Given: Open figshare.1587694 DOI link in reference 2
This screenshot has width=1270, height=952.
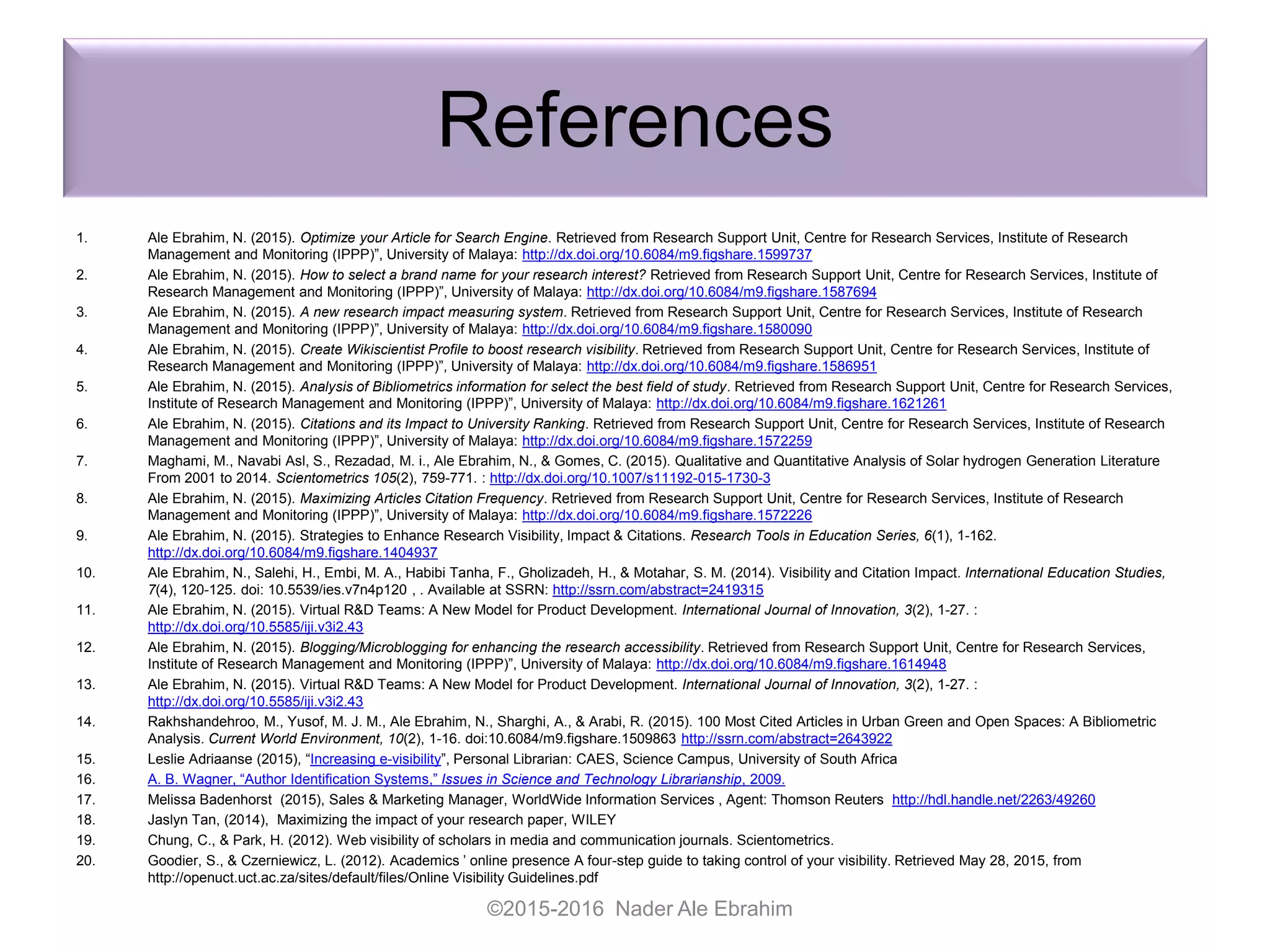Looking at the screenshot, I should [x=731, y=292].
